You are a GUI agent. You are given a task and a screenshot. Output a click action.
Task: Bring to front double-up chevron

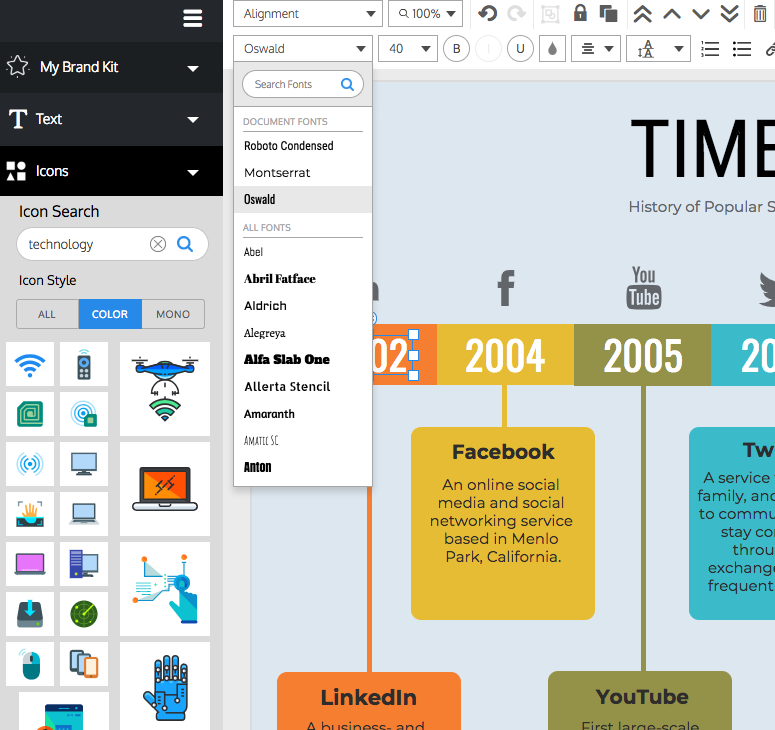click(x=643, y=14)
